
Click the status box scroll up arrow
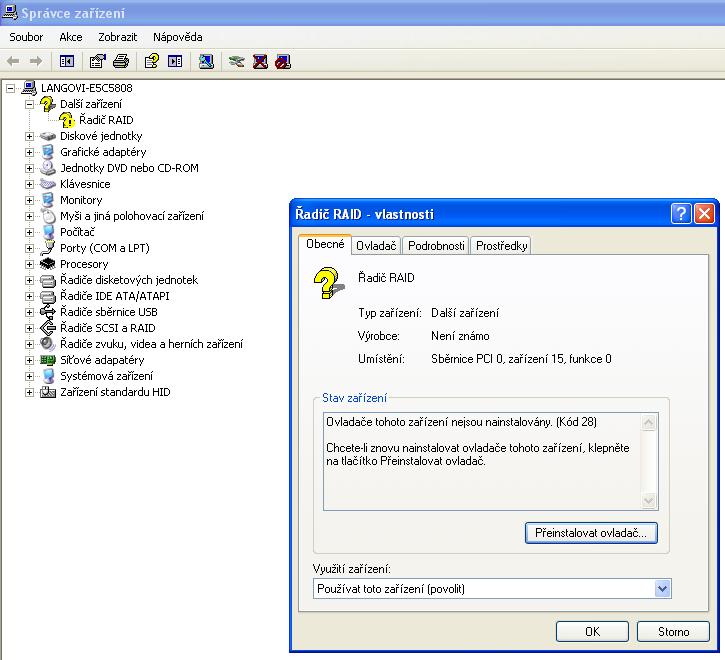point(649,422)
